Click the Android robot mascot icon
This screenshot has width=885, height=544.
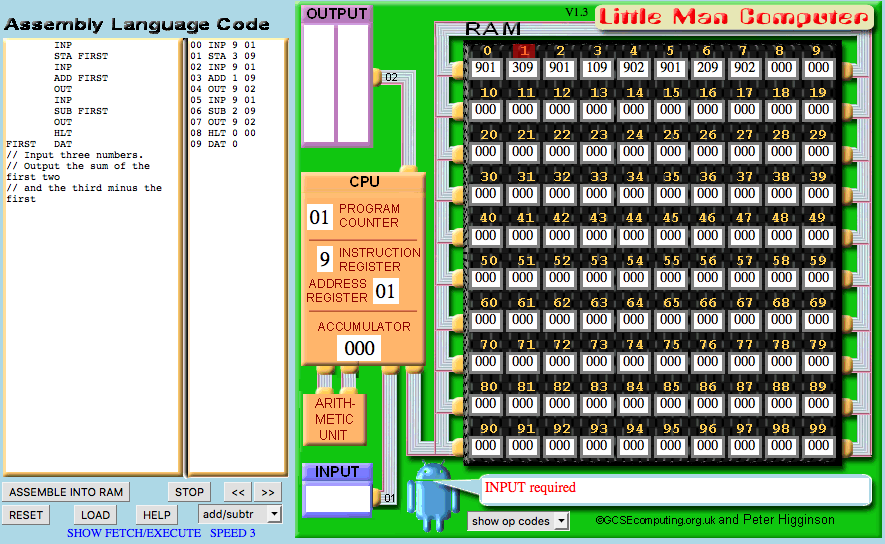(432, 497)
